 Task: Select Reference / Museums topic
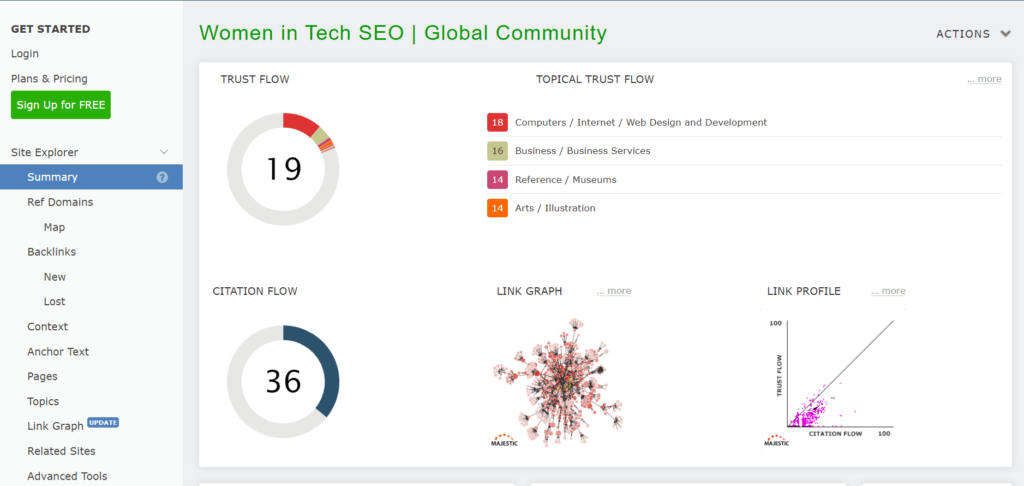(566, 180)
